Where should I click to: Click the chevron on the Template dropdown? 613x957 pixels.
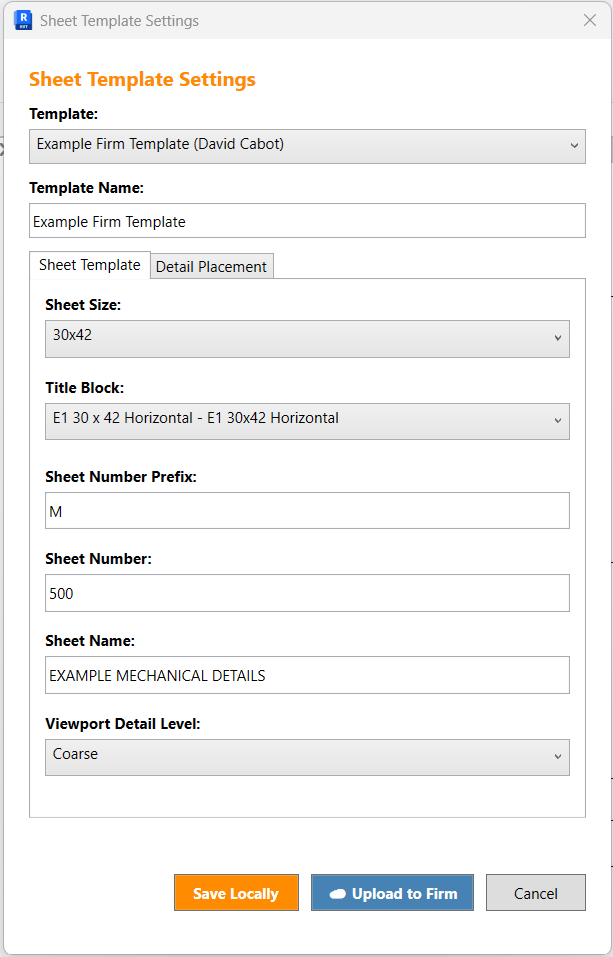click(575, 146)
